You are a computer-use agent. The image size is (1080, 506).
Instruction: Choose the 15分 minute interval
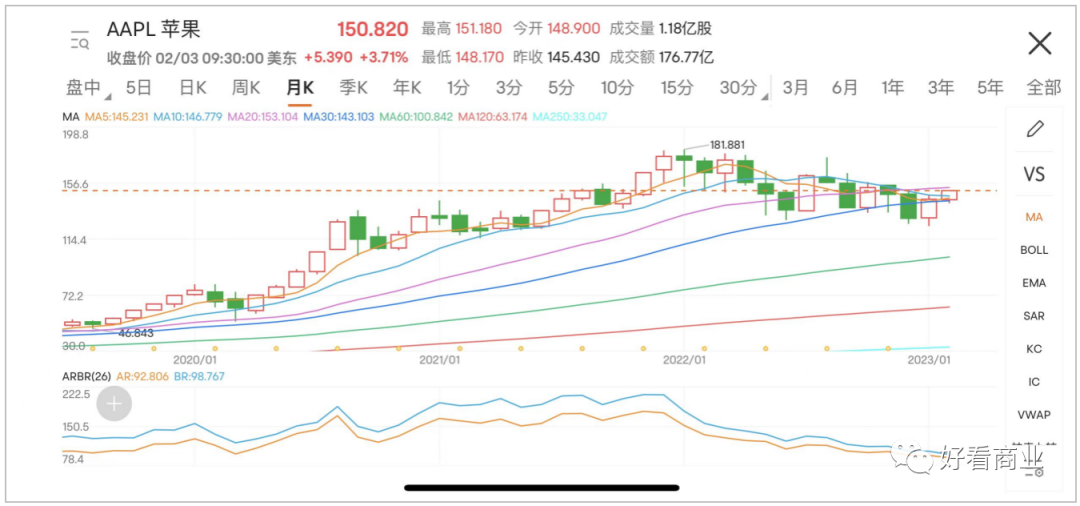coord(676,87)
